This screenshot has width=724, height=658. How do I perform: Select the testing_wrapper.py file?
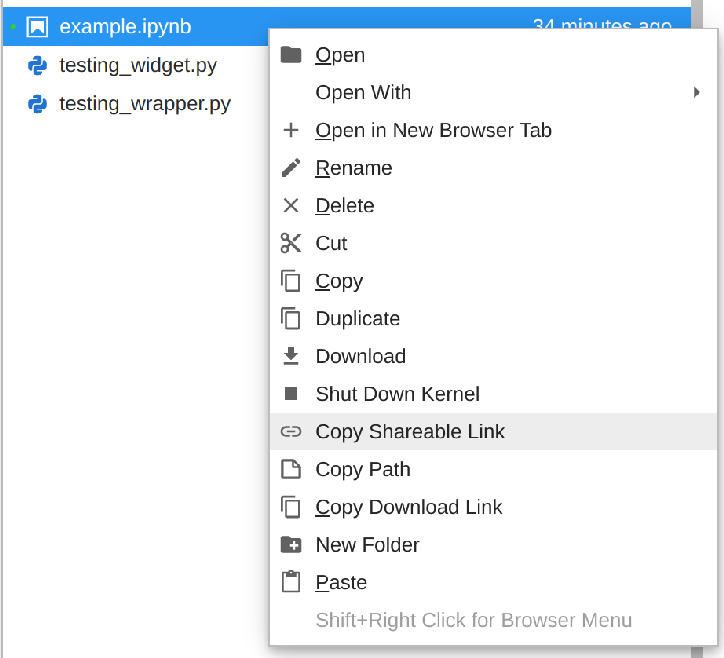[x=145, y=104]
